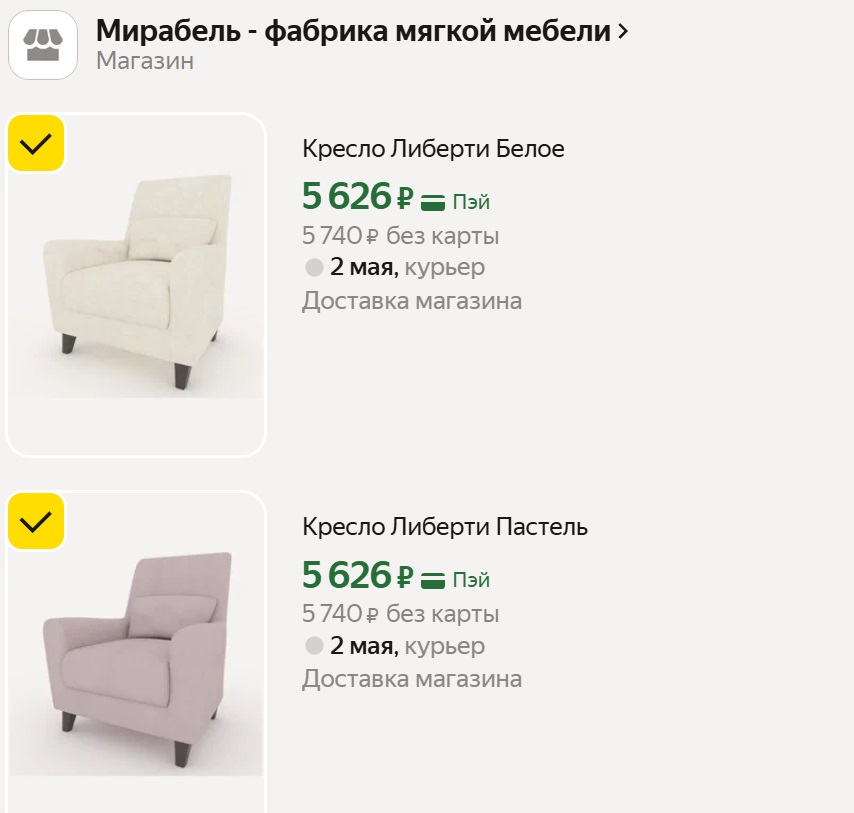854x813 pixels.
Task: Click Pay card icon for pastel armchair
Action: [433, 579]
